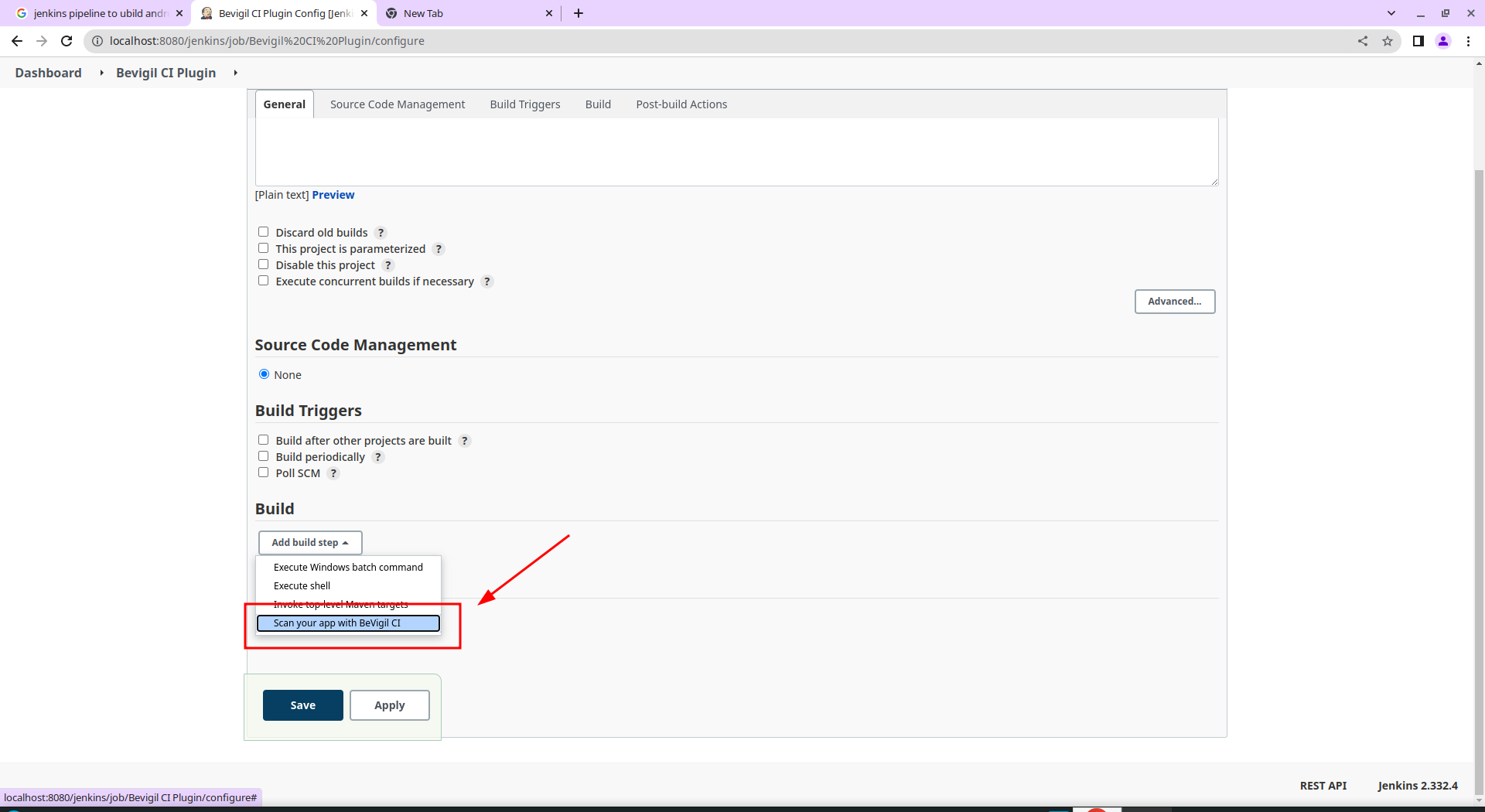The height and width of the screenshot is (812, 1485).
Task: Open a new browser tab
Action: pos(579,13)
